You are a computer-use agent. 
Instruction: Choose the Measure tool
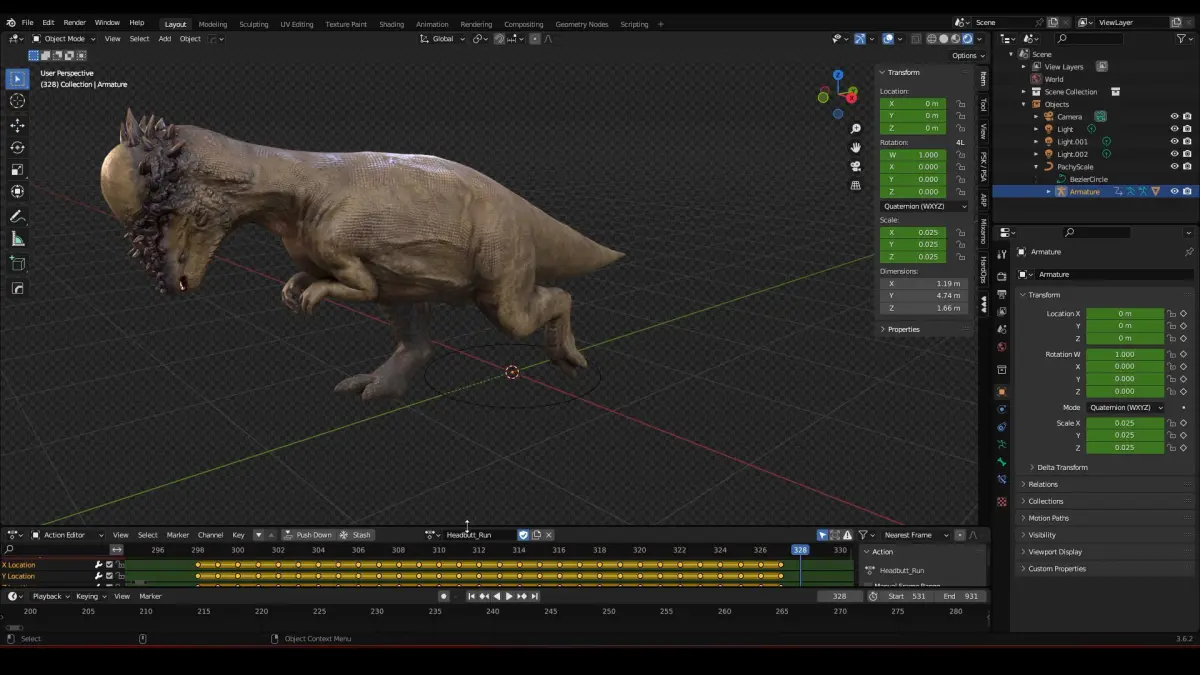coord(17,239)
